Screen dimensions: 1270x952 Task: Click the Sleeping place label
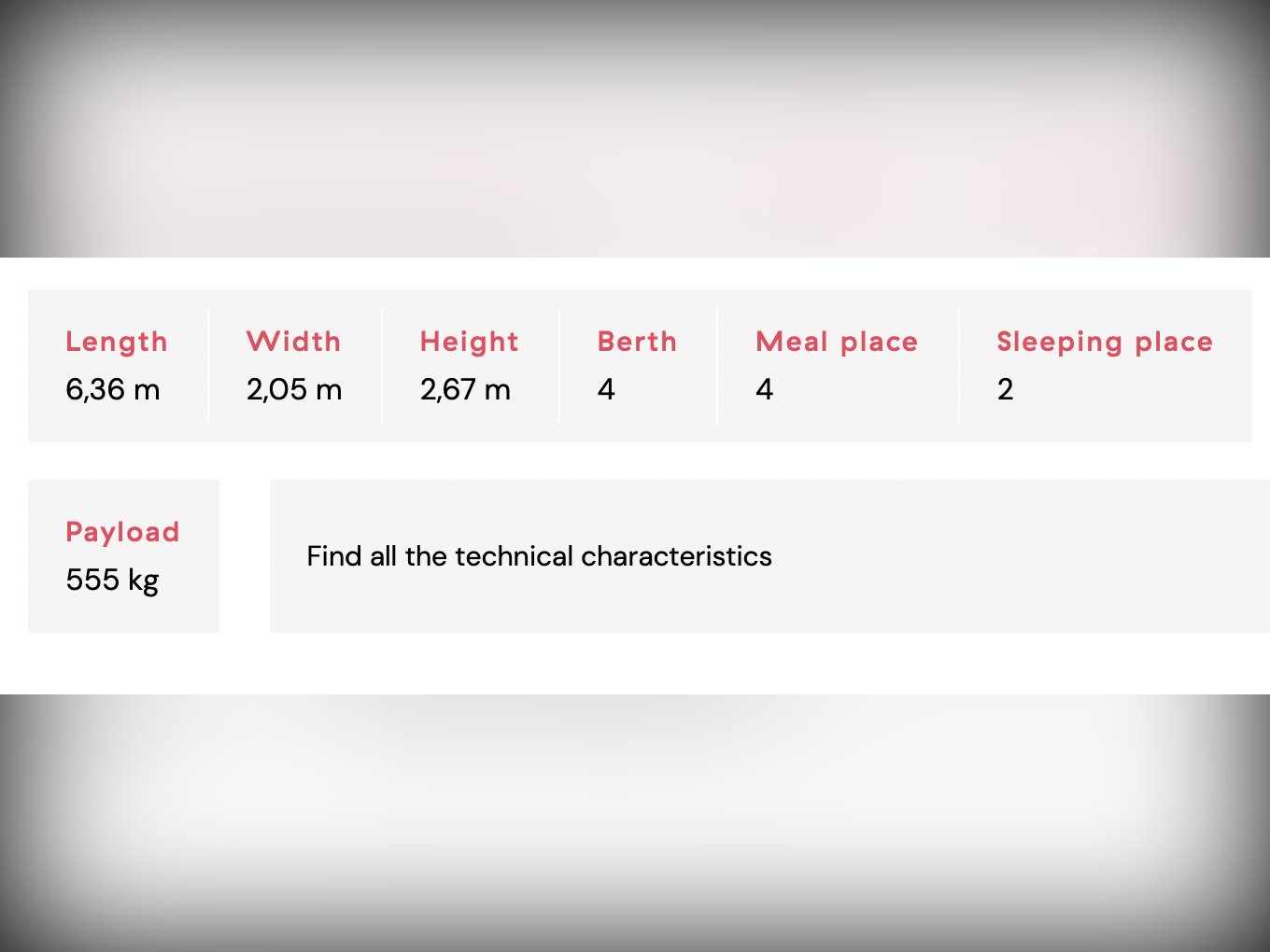tap(1105, 342)
